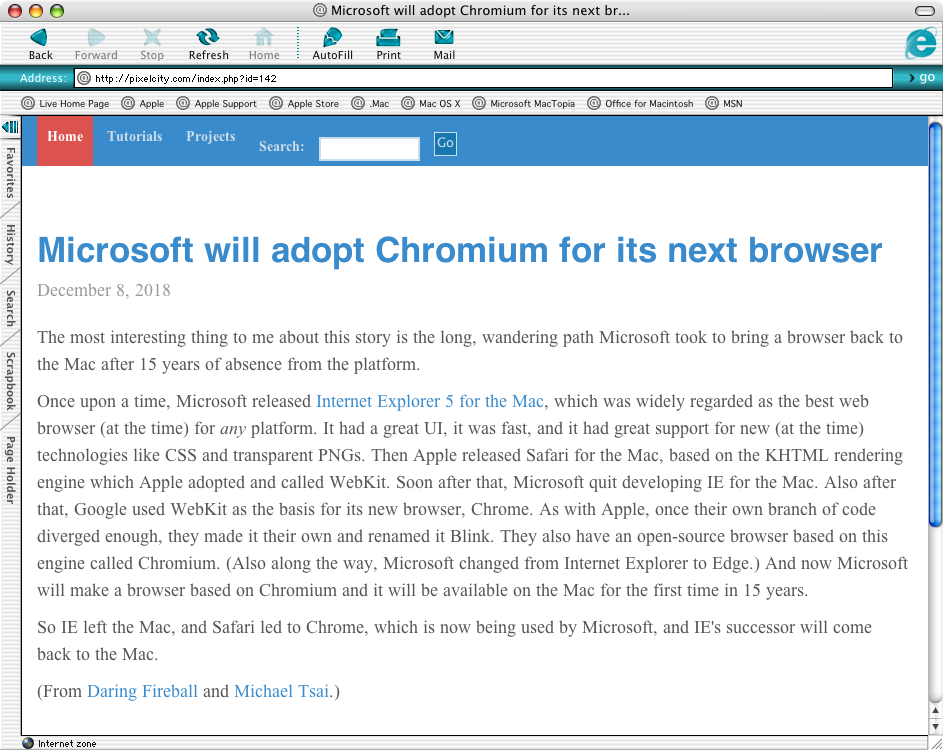Click the address URL field
Viewport: 943px width, 750px height.
(x=484, y=78)
